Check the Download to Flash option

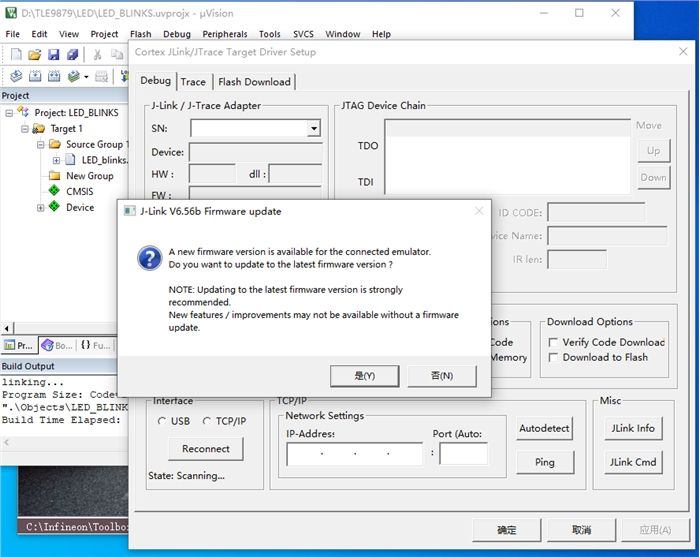coord(553,357)
